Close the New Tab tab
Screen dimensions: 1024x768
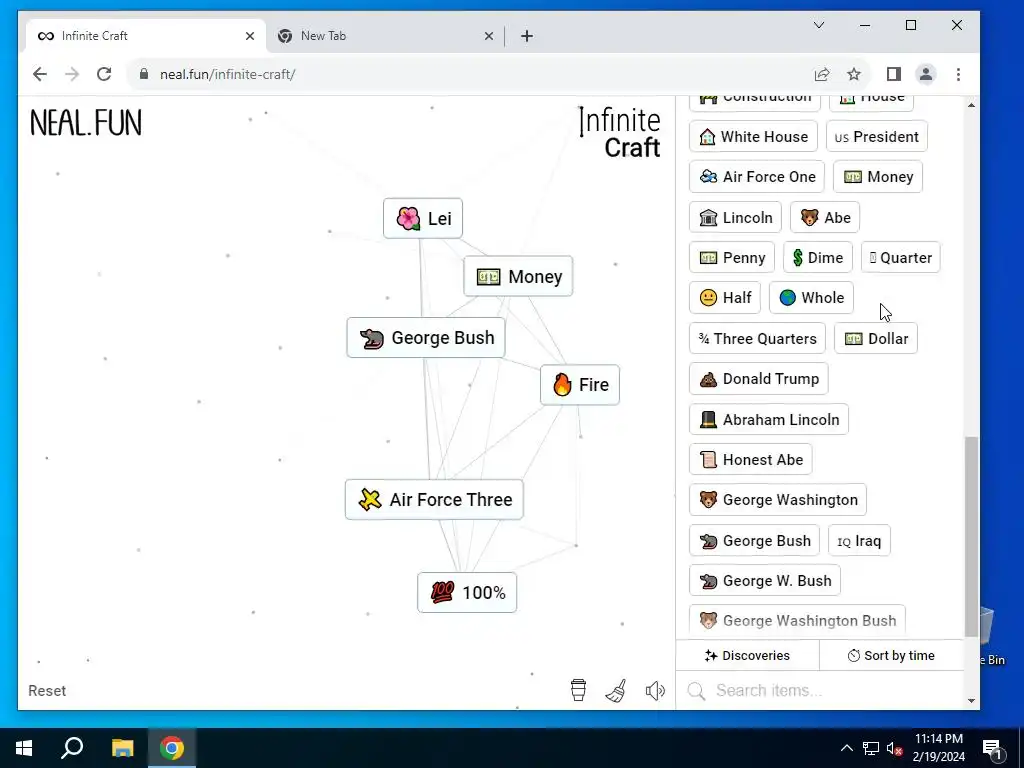click(x=488, y=36)
